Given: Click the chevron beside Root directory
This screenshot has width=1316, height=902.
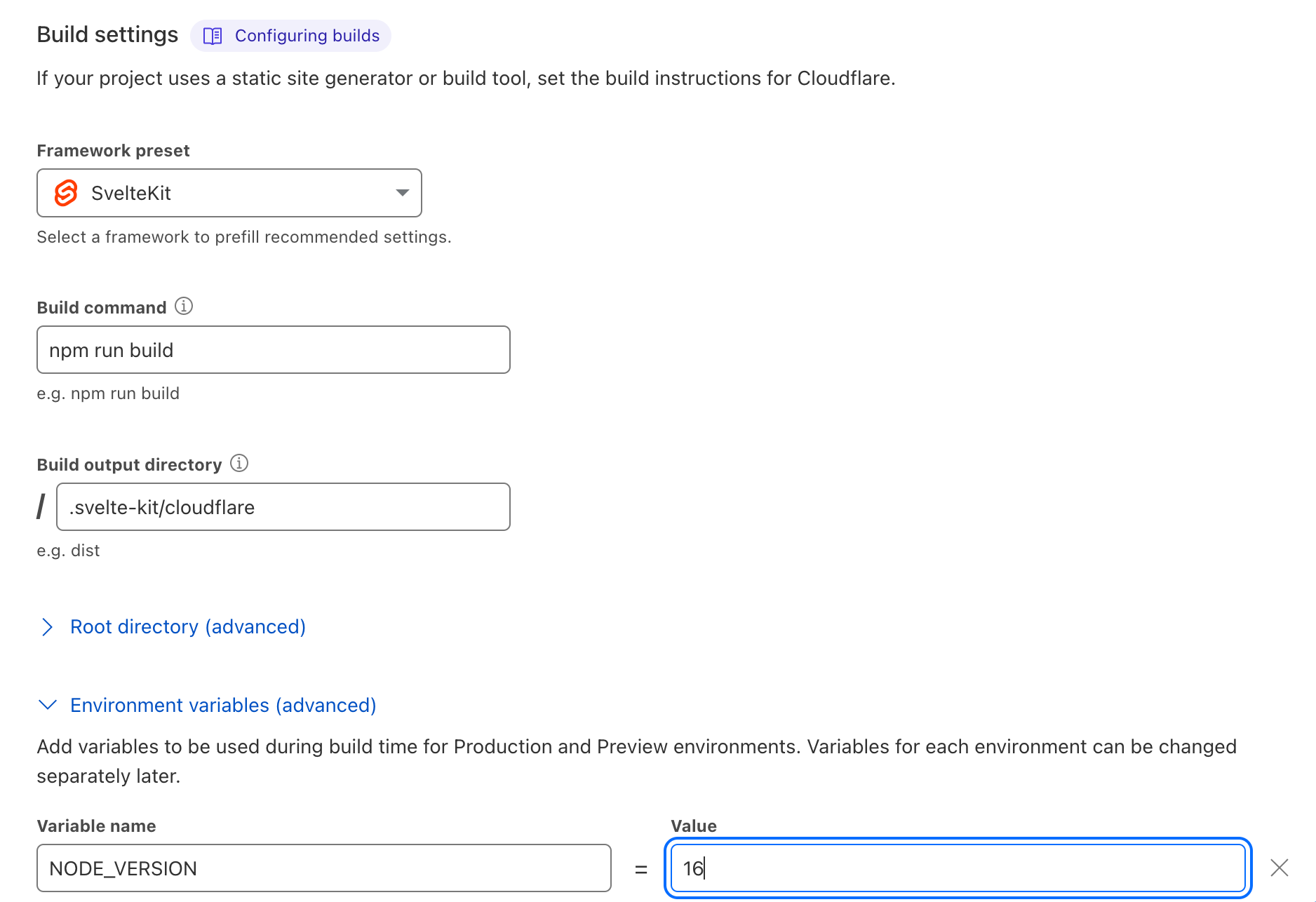Looking at the screenshot, I should click(x=47, y=627).
